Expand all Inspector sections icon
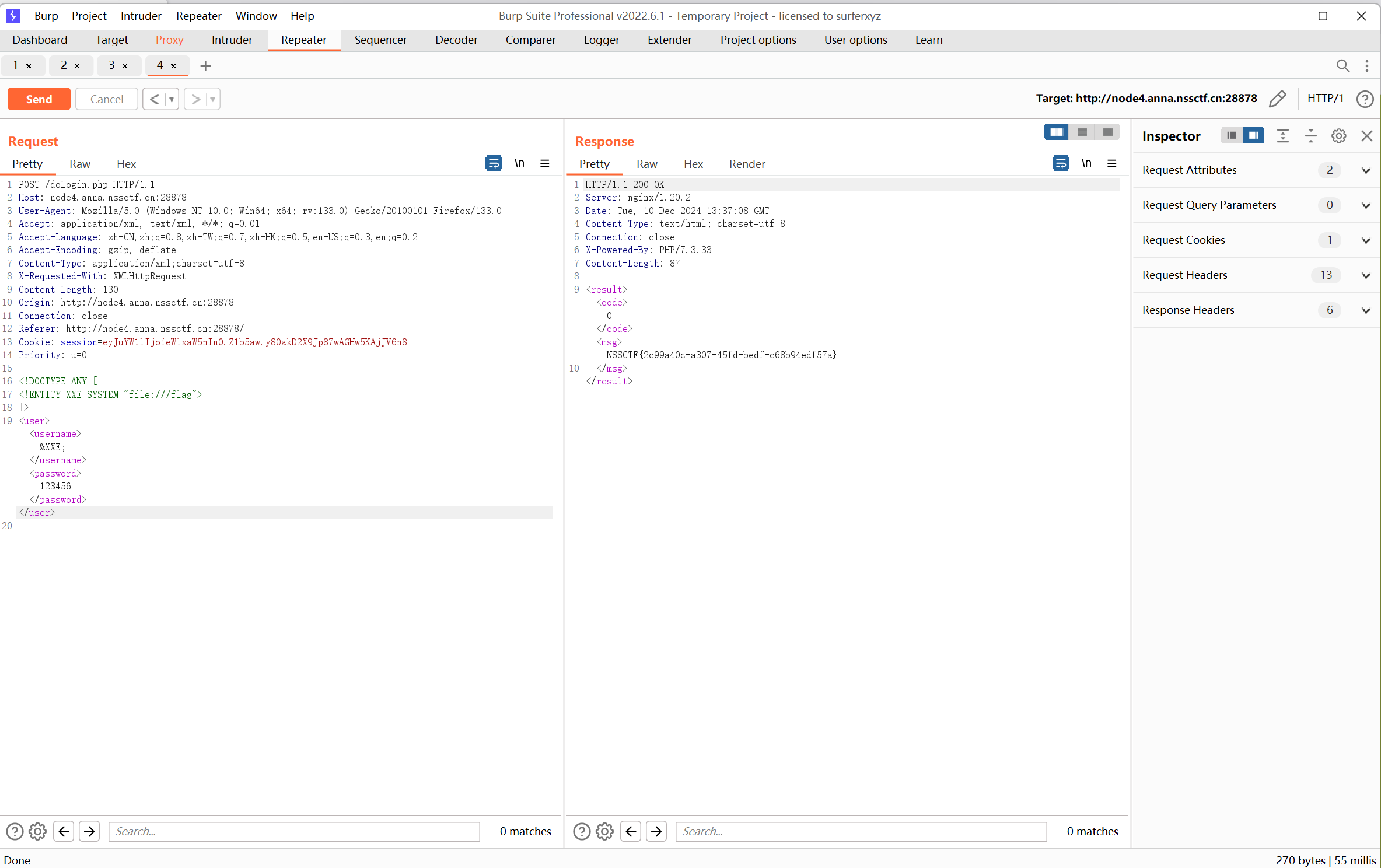 click(x=1282, y=136)
